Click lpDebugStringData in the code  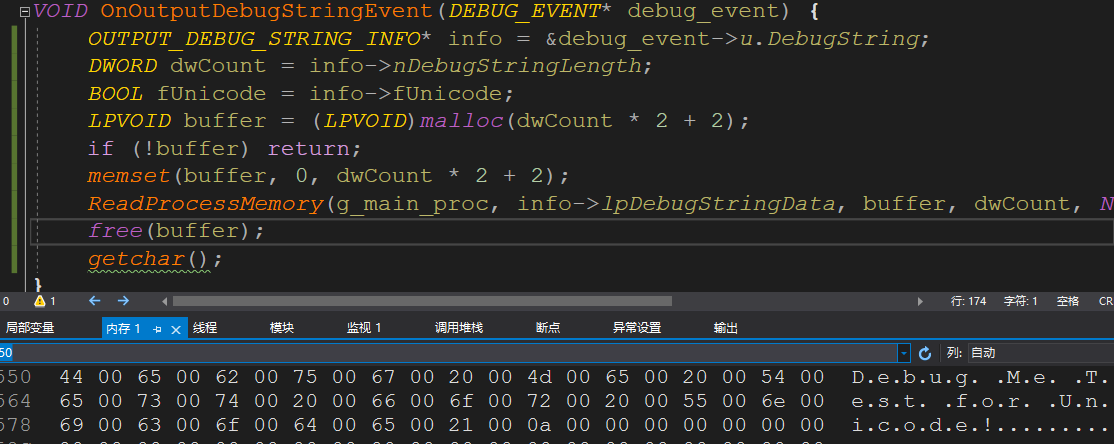pos(719,204)
